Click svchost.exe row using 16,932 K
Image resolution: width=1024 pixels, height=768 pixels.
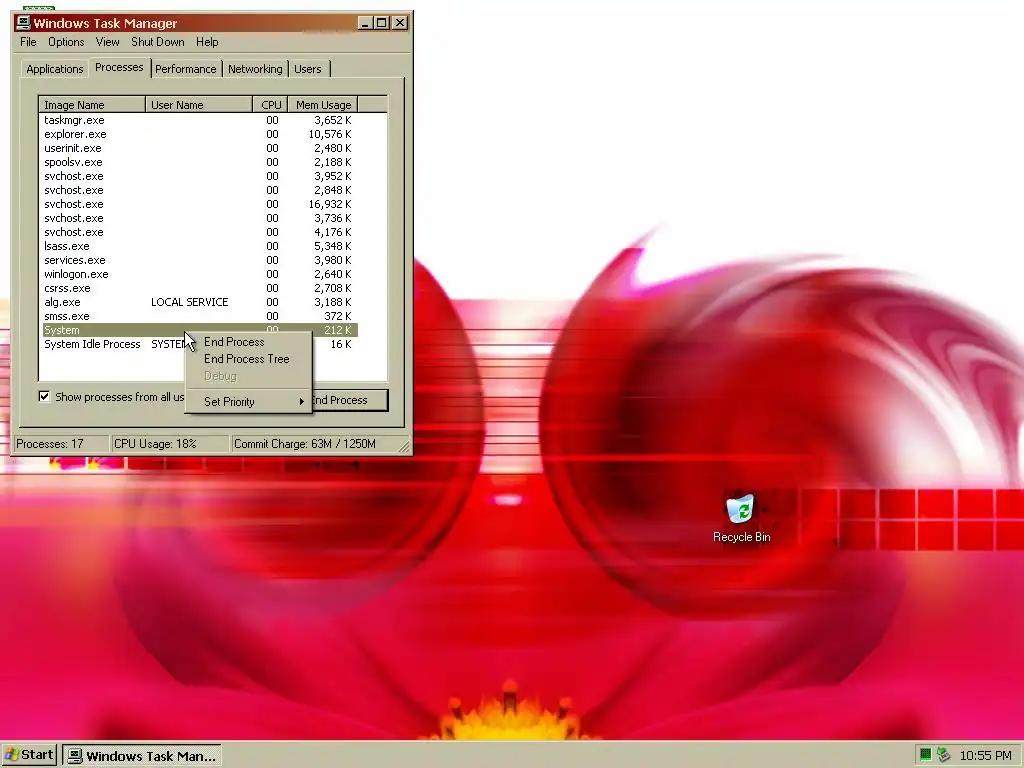click(198, 204)
